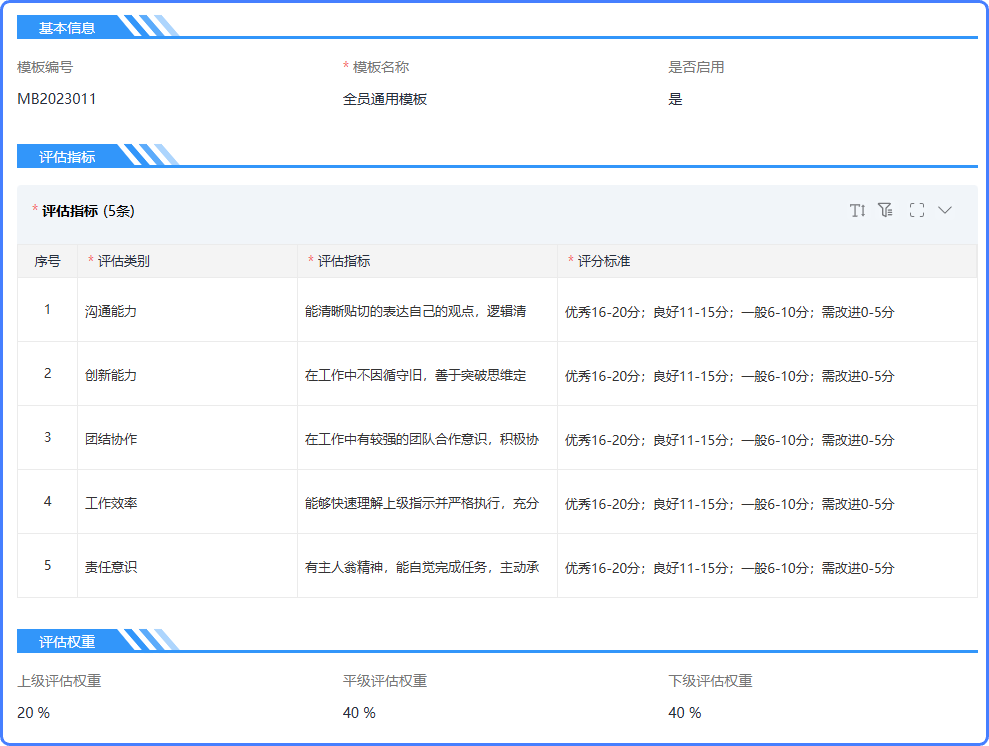Click the template name 全员通用模板
This screenshot has height=746, width=989.
pos(383,99)
